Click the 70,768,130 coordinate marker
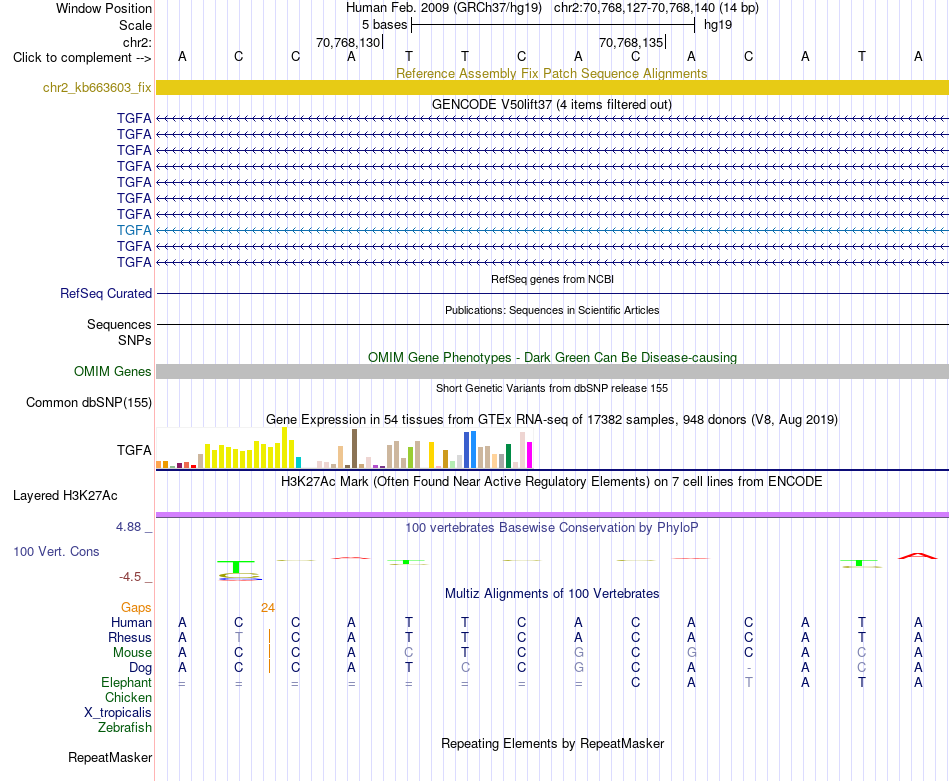Viewport: 950px width, 781px height. pos(348,42)
